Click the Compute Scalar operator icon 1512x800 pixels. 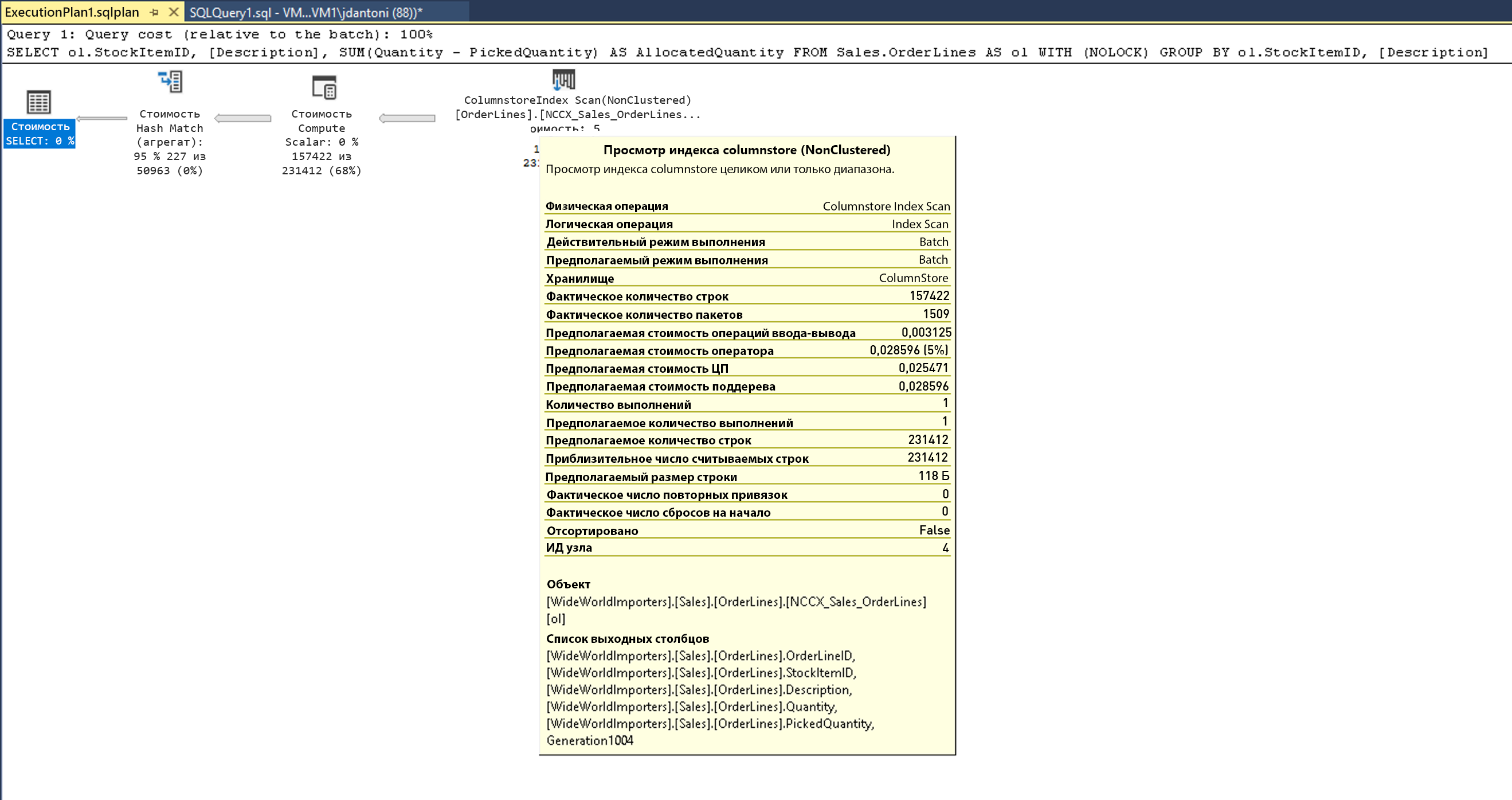pyautogui.click(x=324, y=88)
